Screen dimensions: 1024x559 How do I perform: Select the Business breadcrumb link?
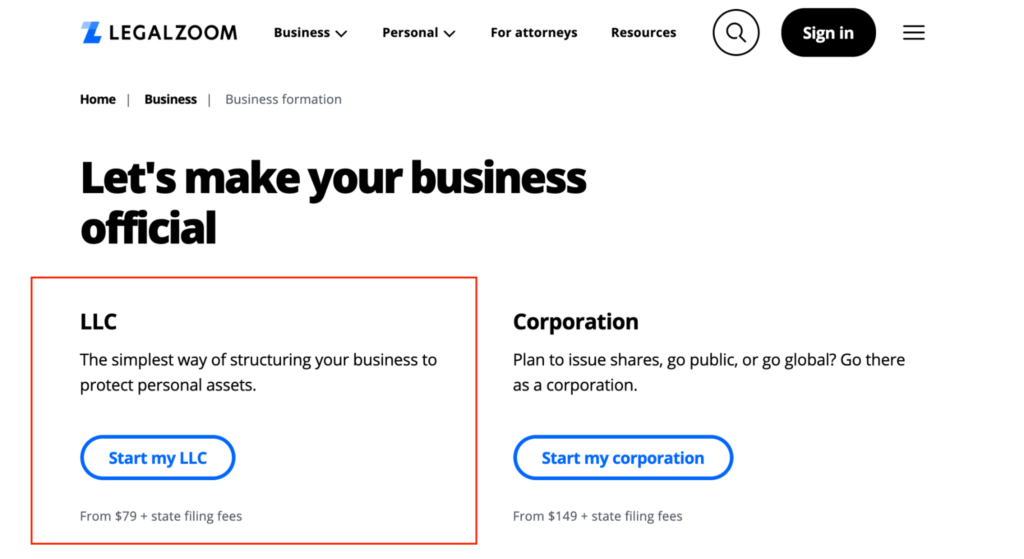coord(170,99)
